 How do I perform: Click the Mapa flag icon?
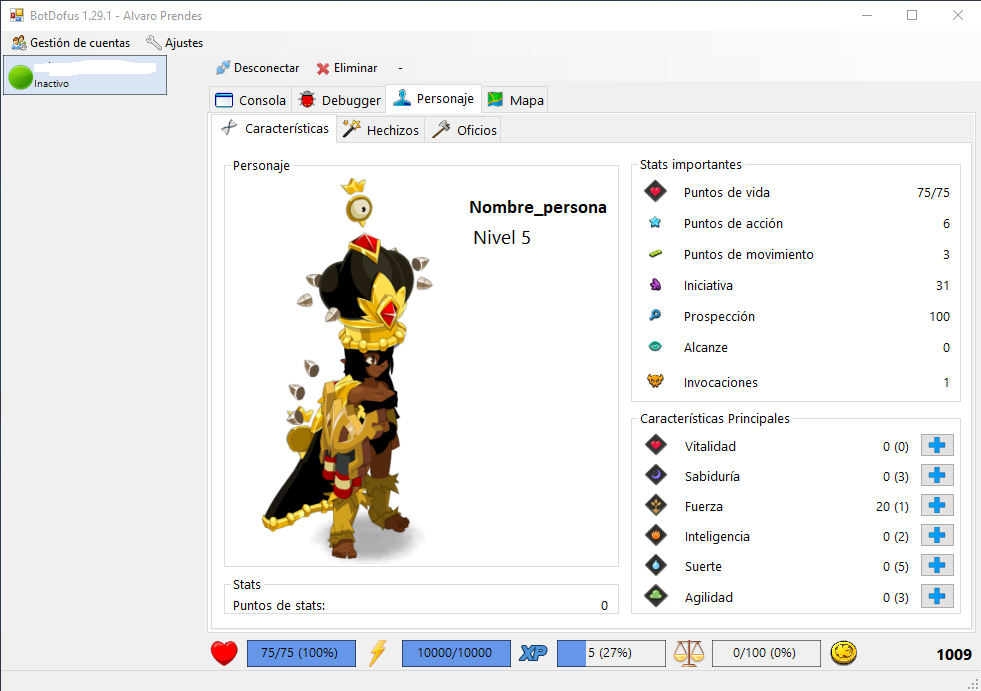pos(496,100)
